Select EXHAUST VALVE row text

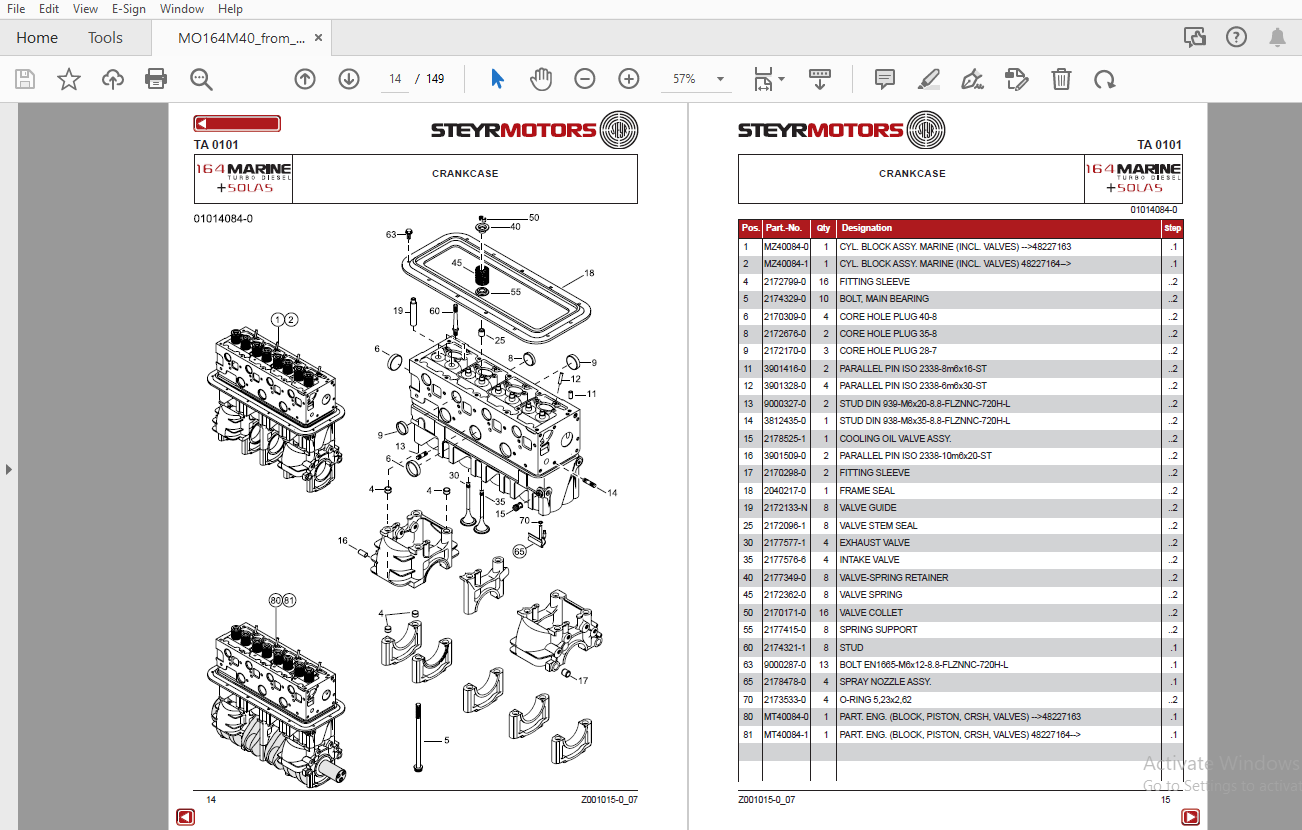click(875, 543)
